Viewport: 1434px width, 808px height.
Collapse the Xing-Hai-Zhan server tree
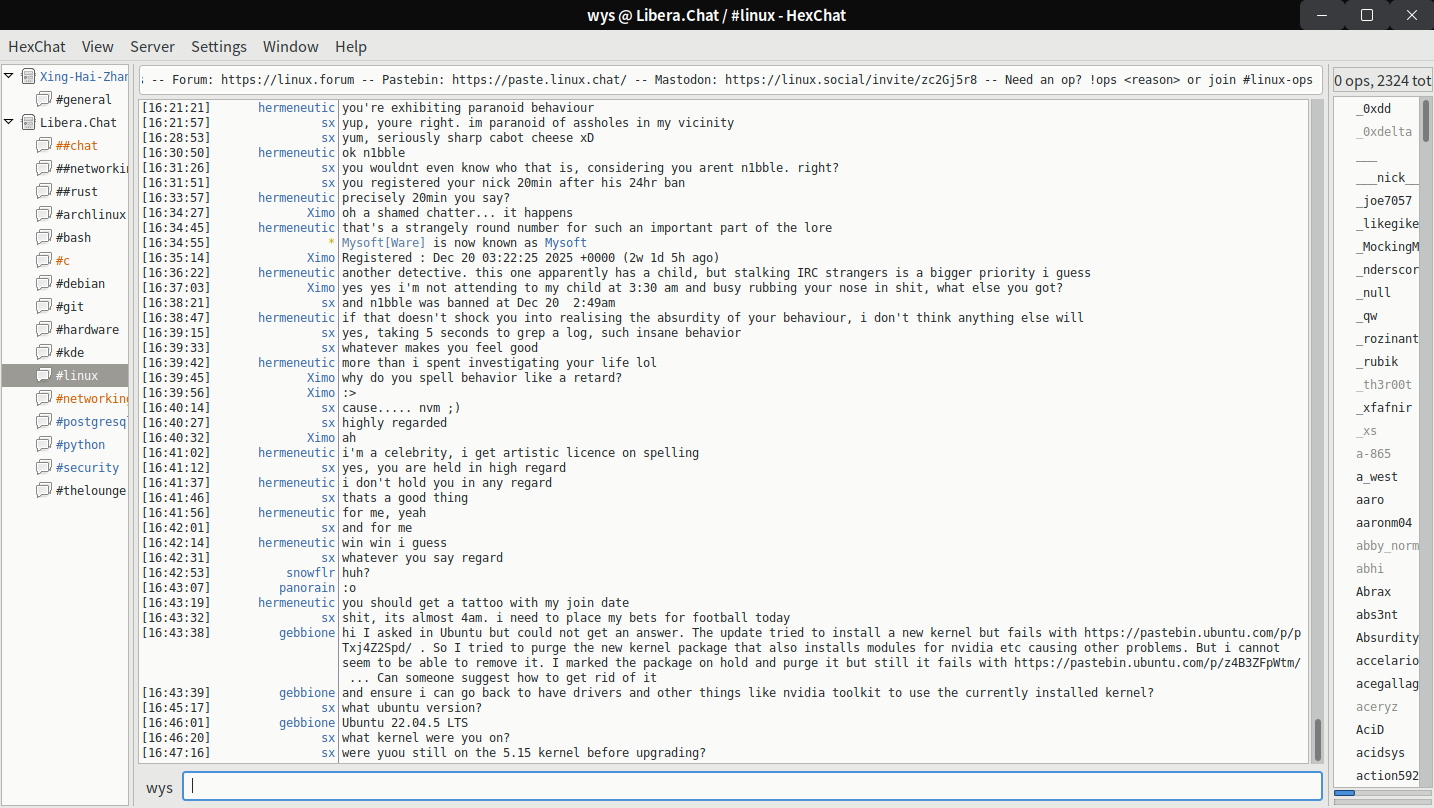tap(9, 76)
